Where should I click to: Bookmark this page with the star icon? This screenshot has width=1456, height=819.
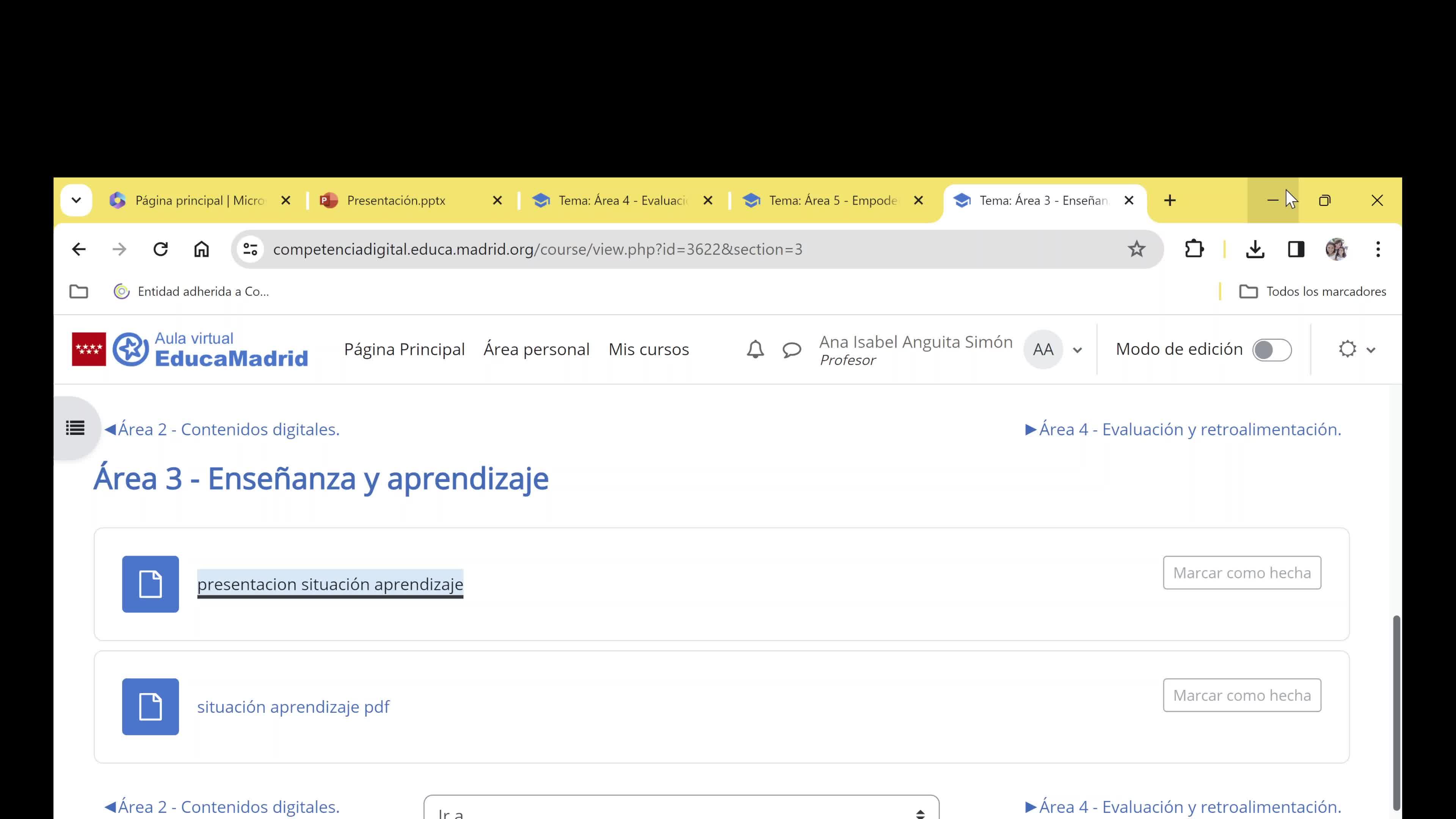[1136, 249]
